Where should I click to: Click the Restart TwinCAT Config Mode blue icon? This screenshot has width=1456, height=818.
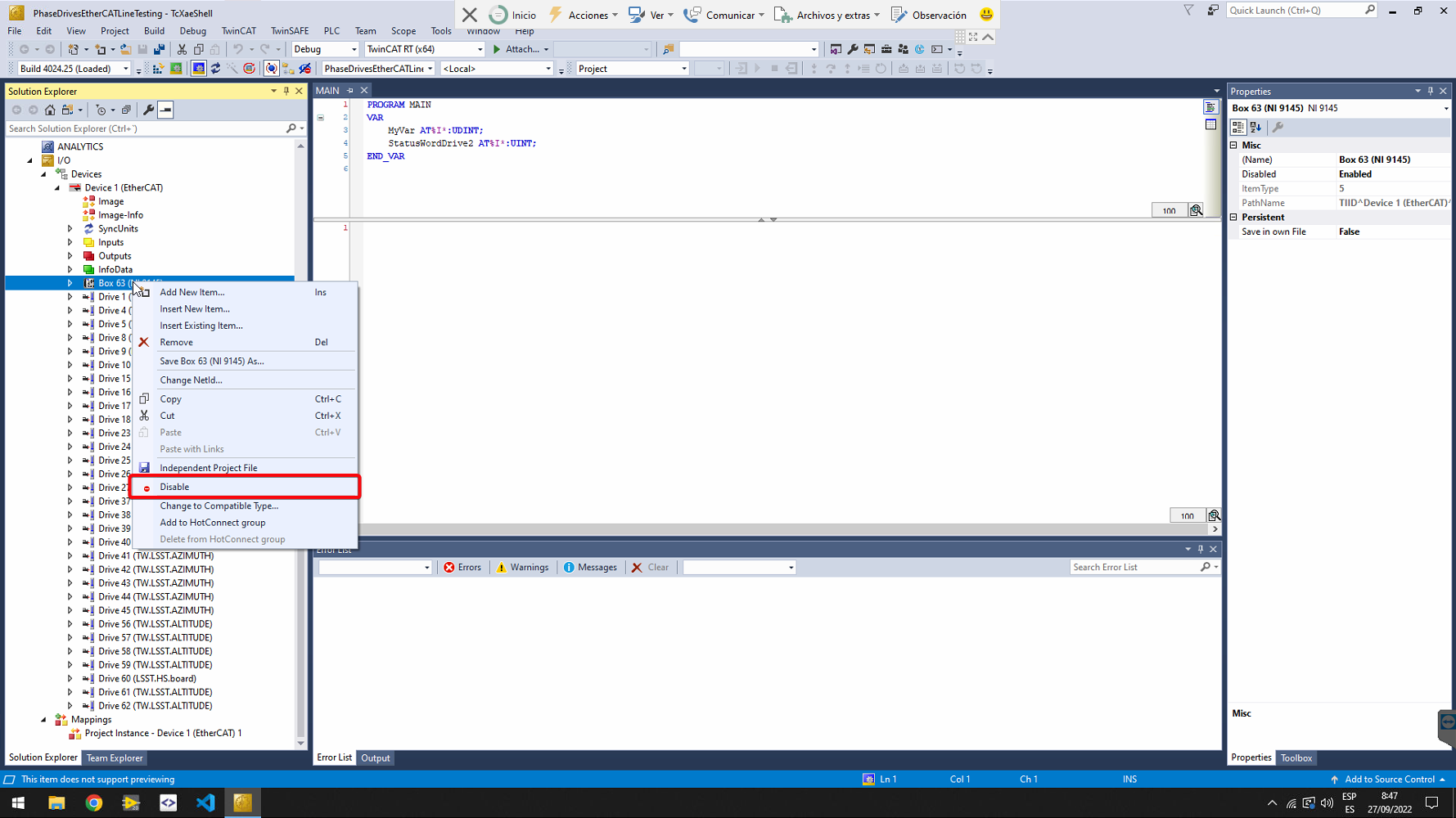[198, 69]
